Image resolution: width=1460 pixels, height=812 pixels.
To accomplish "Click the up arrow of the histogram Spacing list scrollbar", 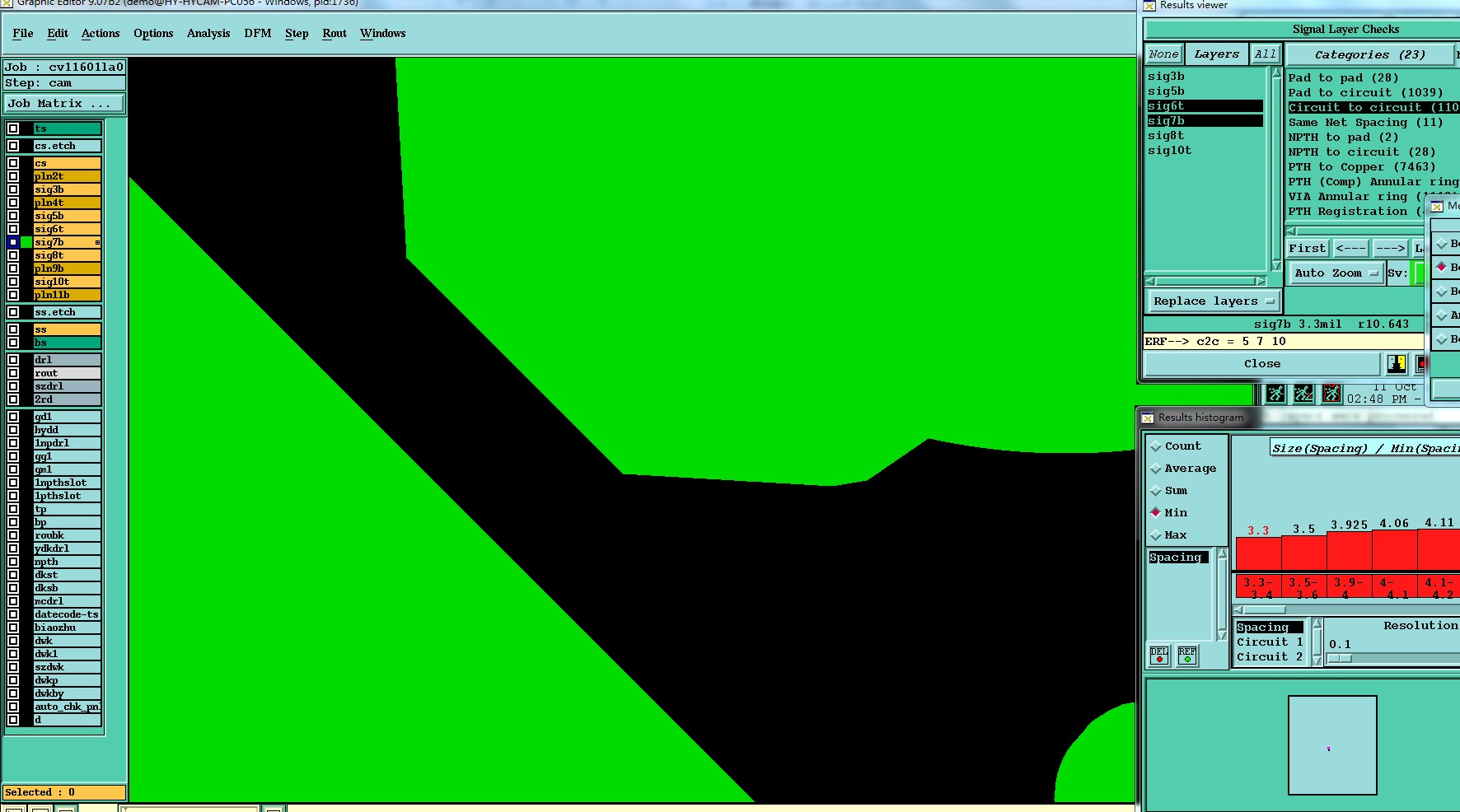I will coord(1222,554).
